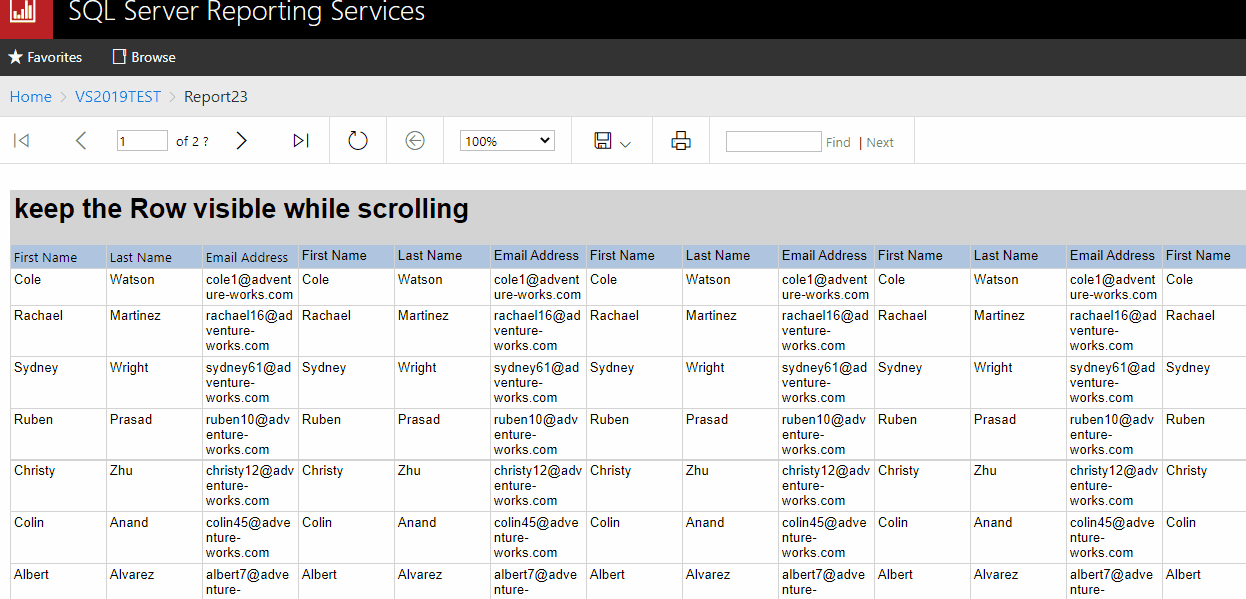The height and width of the screenshot is (599, 1246).
Task: Click the leftmost Anand cell
Action: (154, 538)
